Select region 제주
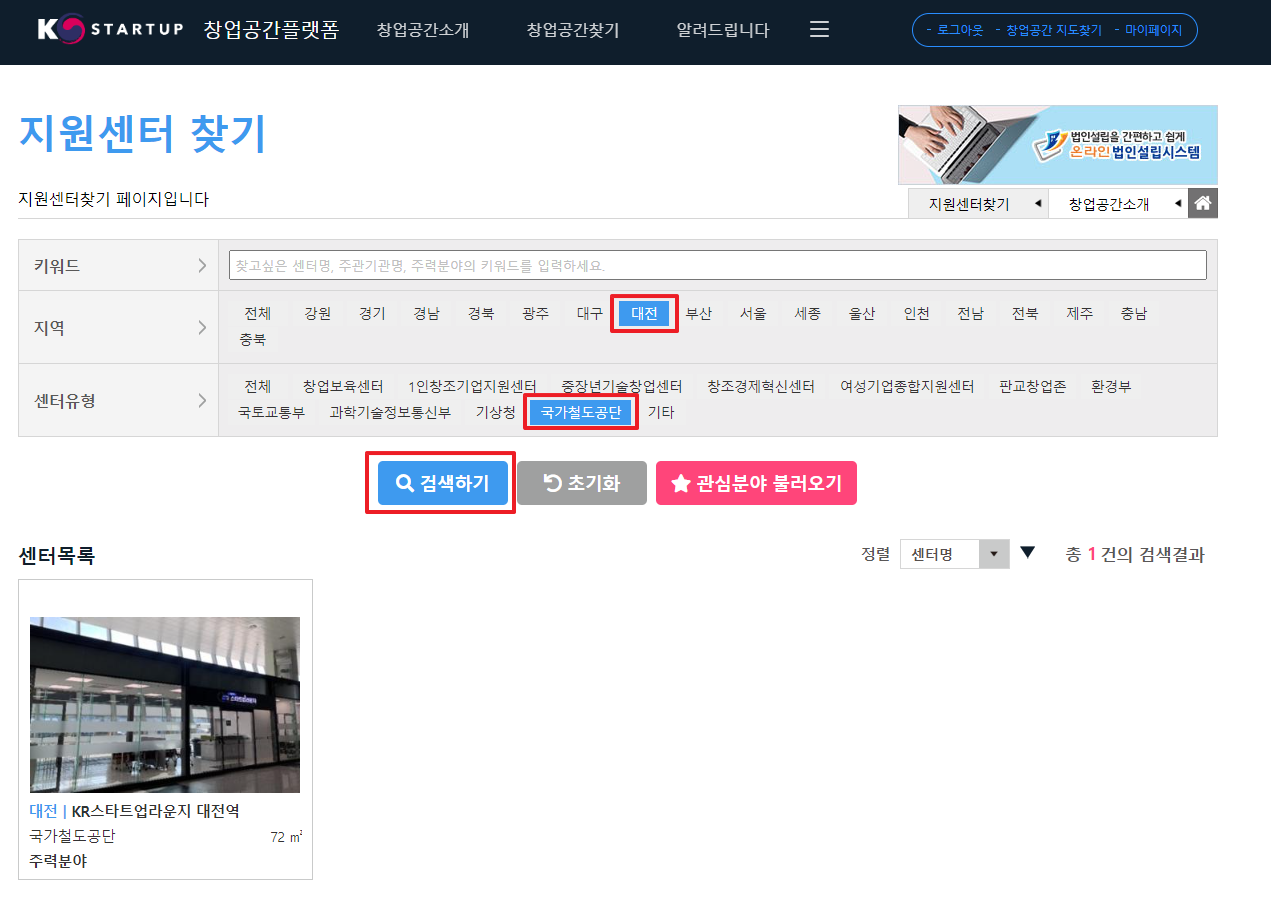The width and height of the screenshot is (1271, 904). point(1079,313)
